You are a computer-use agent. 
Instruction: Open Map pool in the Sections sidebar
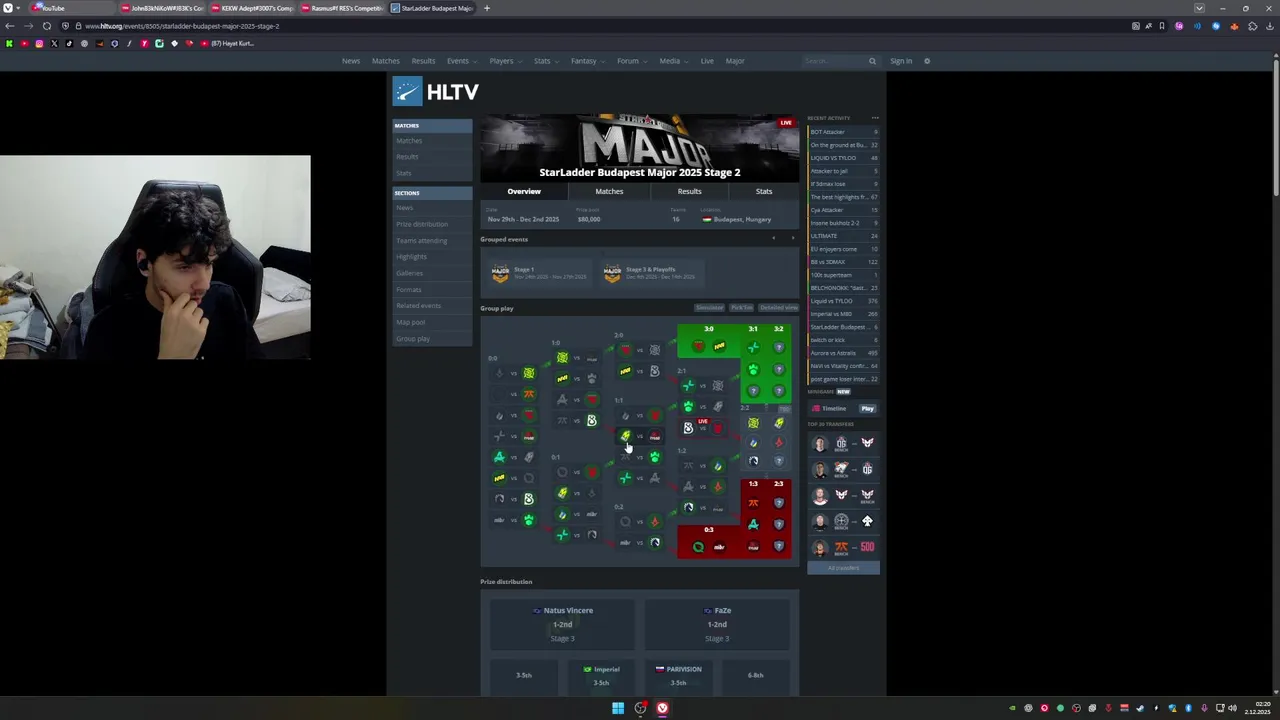pos(411,322)
